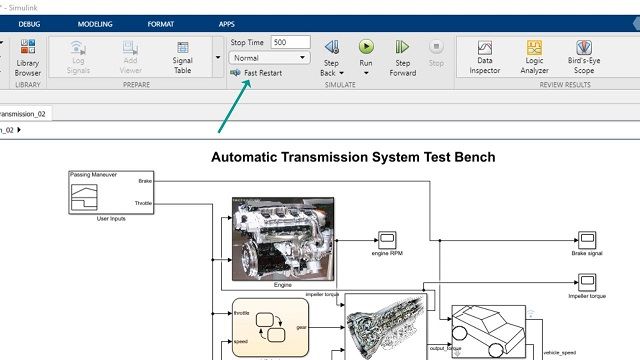This screenshot has height=360, width=640.
Task: Select the shift logic Stateflow chart block
Action: pos(270,328)
